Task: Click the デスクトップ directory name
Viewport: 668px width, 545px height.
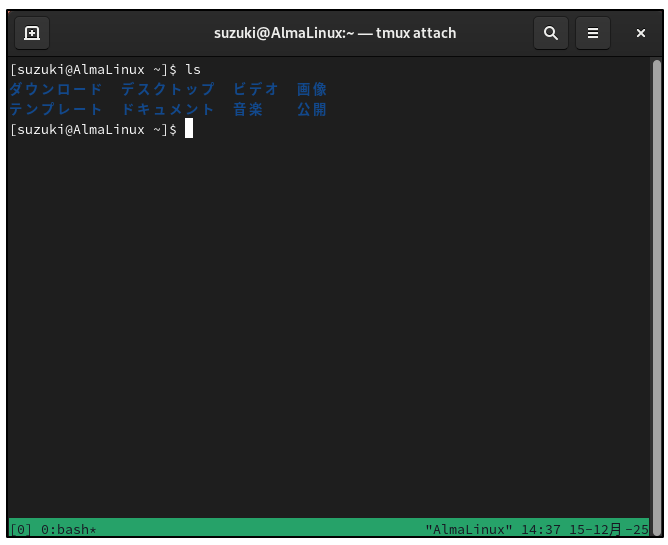Action: 168,90
